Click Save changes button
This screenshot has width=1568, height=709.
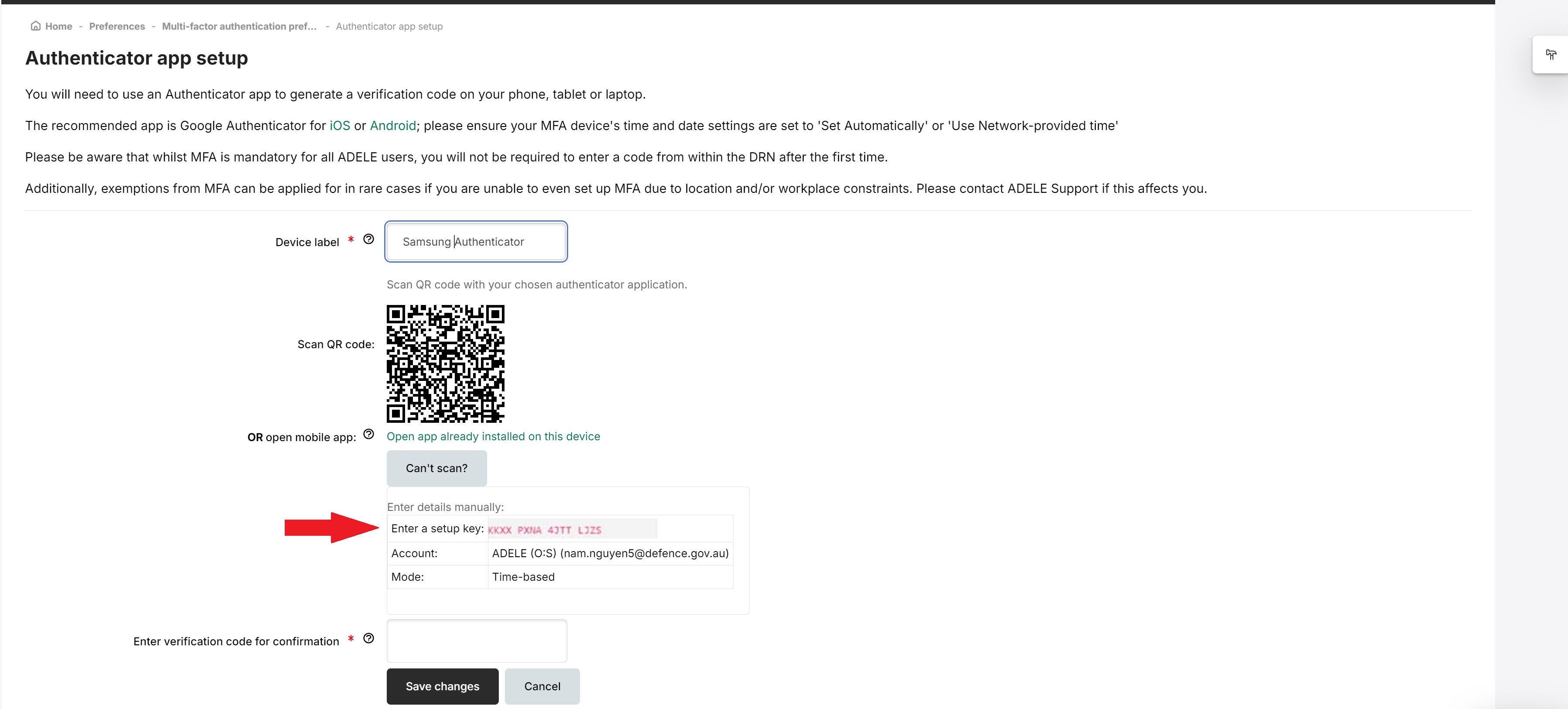(442, 686)
